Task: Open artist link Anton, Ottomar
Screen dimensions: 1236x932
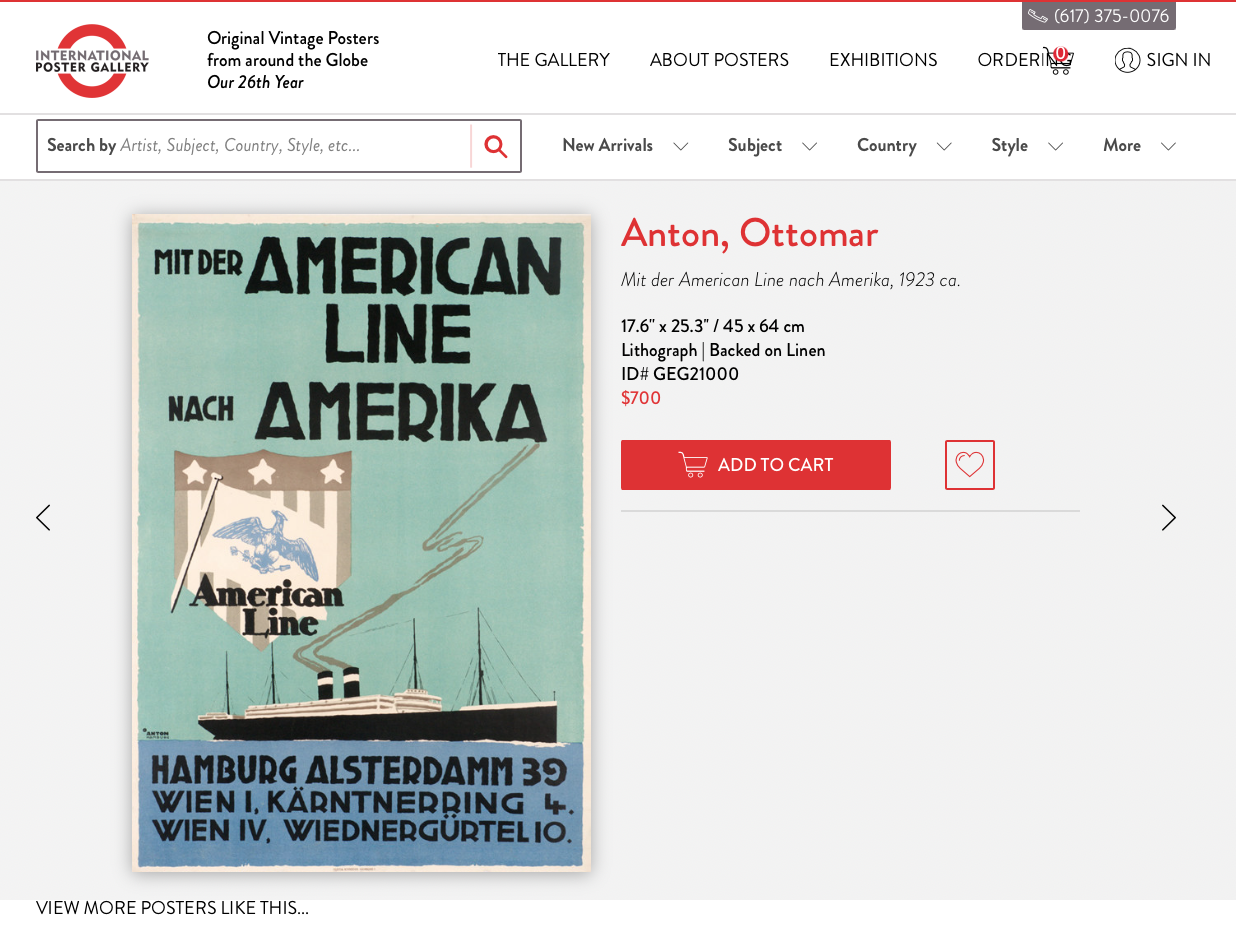Action: (x=749, y=234)
